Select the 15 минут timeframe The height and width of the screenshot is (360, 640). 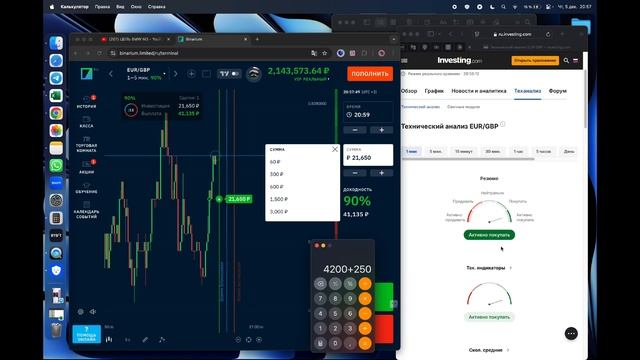(x=463, y=151)
